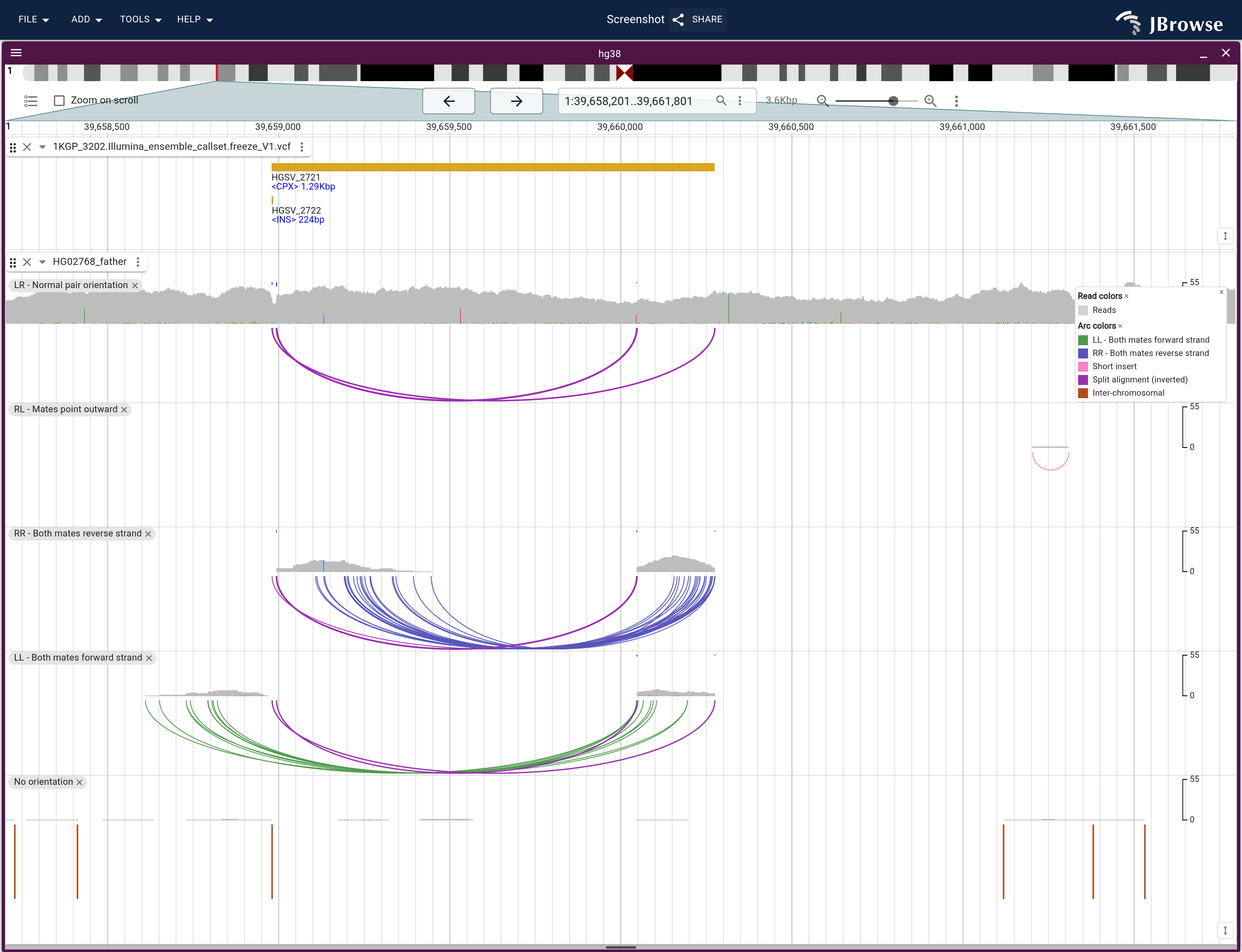The image size is (1242, 952).
Task: Enable Zoom on scroll checkbox
Action: point(59,101)
